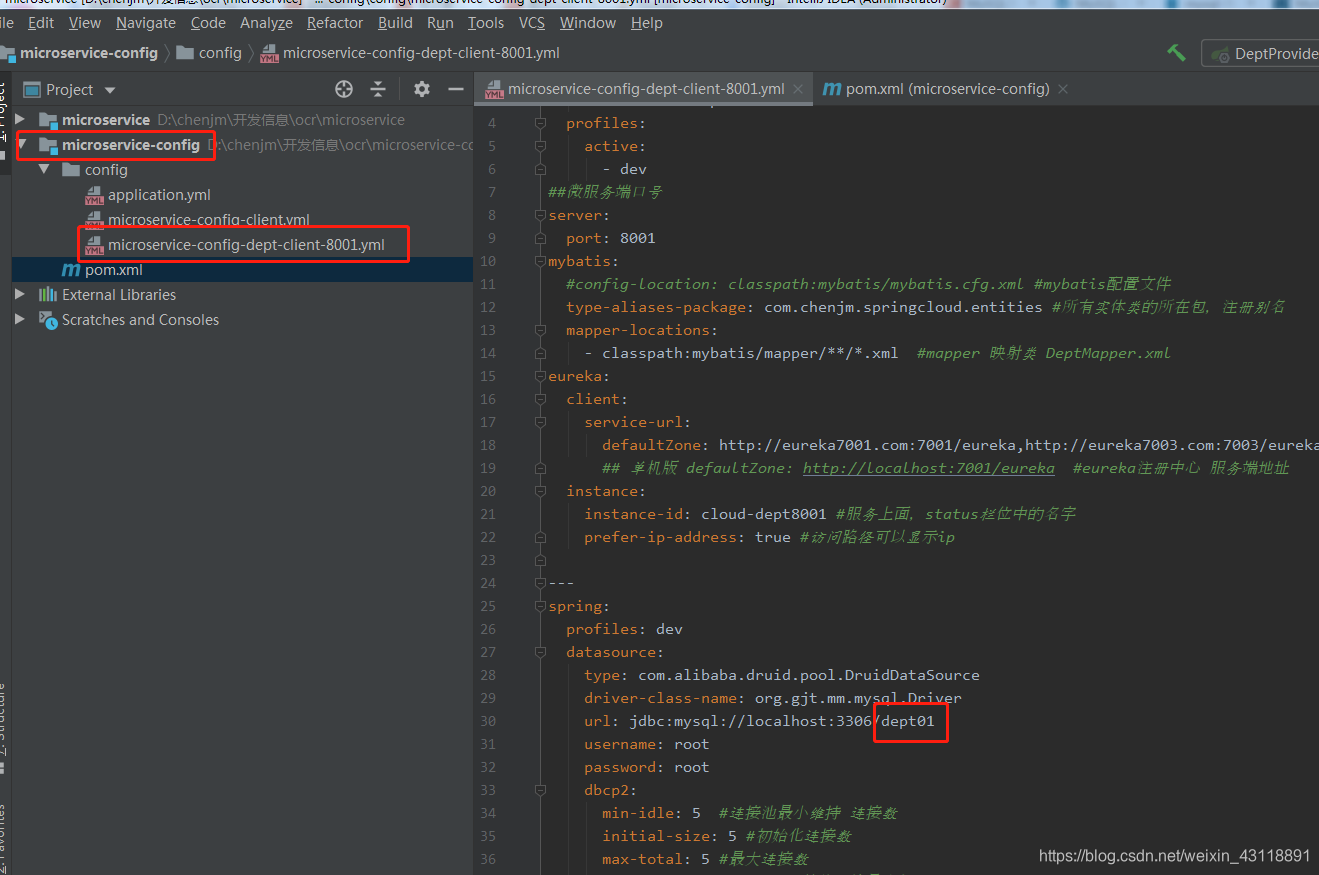1319x875 pixels.
Task: Select microservice-config-dept-client-8001.yml editor tab
Action: pos(644,89)
